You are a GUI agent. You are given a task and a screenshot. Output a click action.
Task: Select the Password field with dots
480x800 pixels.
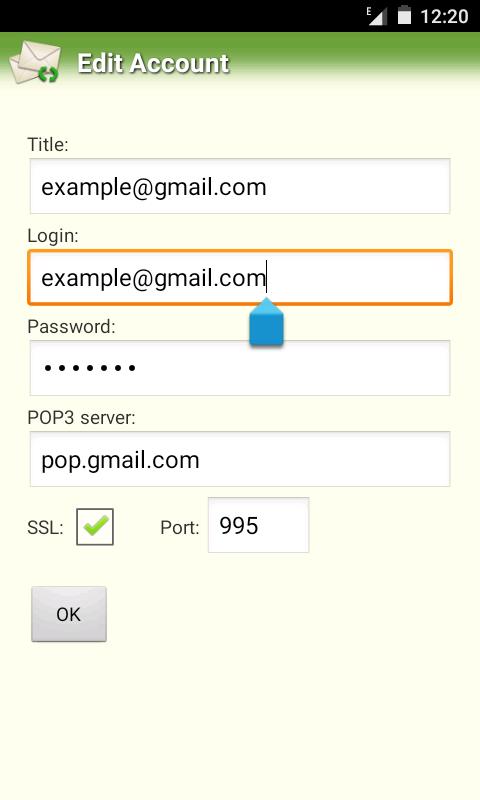(240, 368)
